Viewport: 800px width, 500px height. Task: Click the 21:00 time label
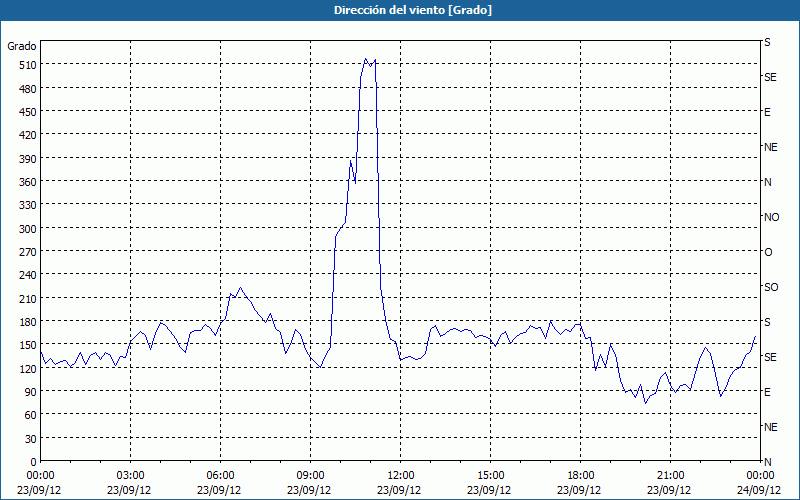pos(670,476)
